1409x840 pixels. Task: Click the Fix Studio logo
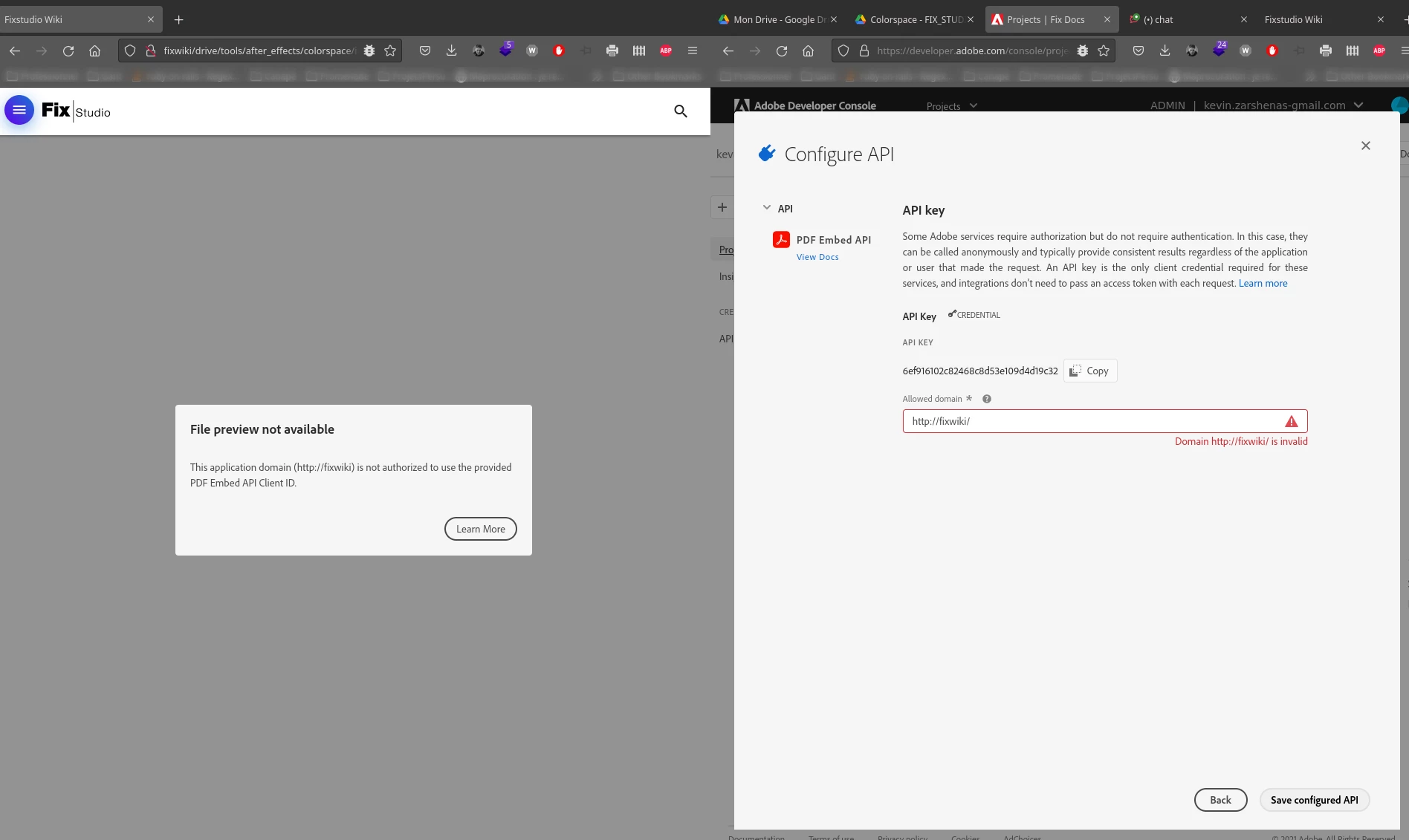point(76,111)
